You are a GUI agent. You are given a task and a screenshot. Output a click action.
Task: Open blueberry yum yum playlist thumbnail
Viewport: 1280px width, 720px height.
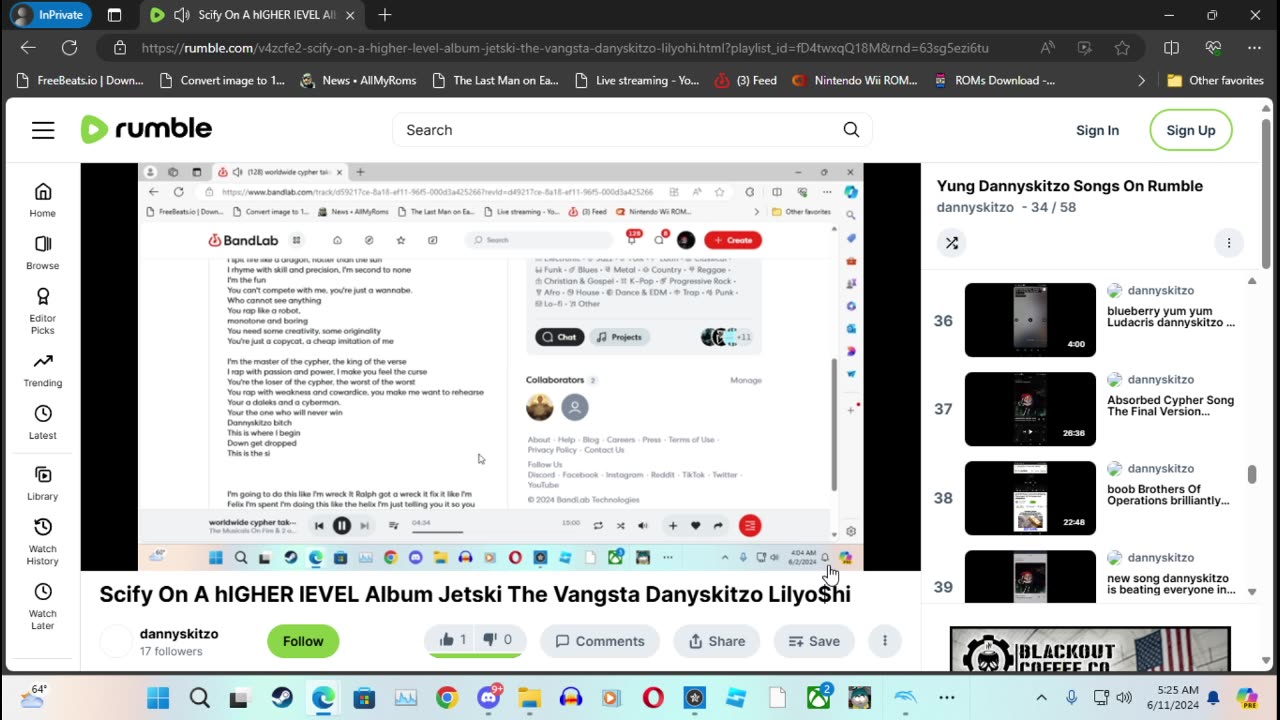click(x=1030, y=320)
